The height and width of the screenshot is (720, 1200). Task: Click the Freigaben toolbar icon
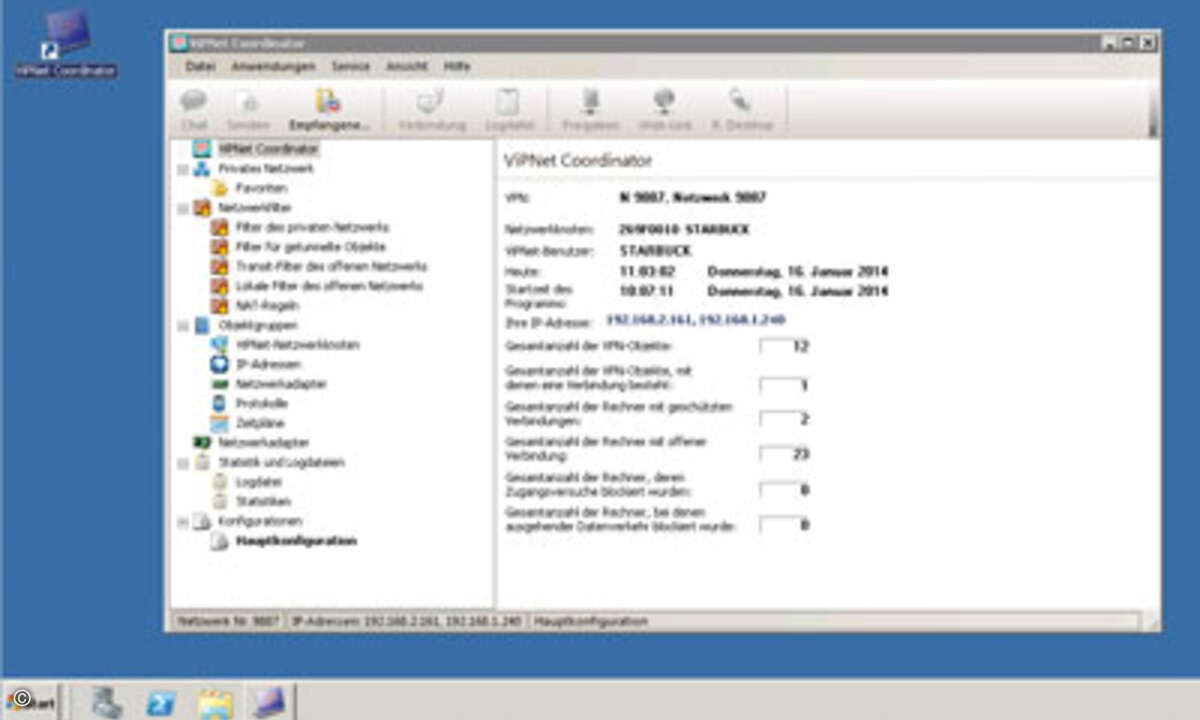[x=590, y=110]
